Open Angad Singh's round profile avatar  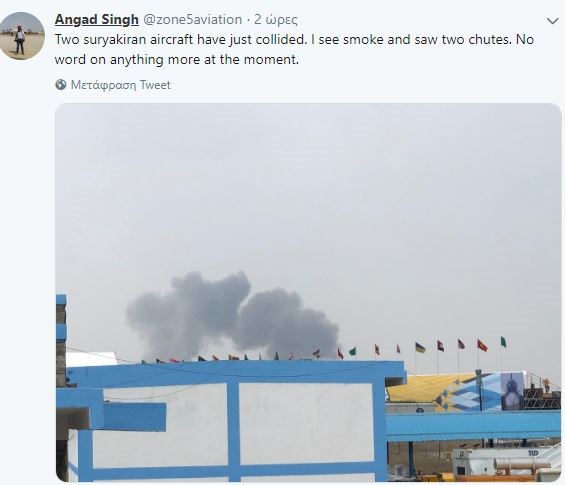click(22, 36)
